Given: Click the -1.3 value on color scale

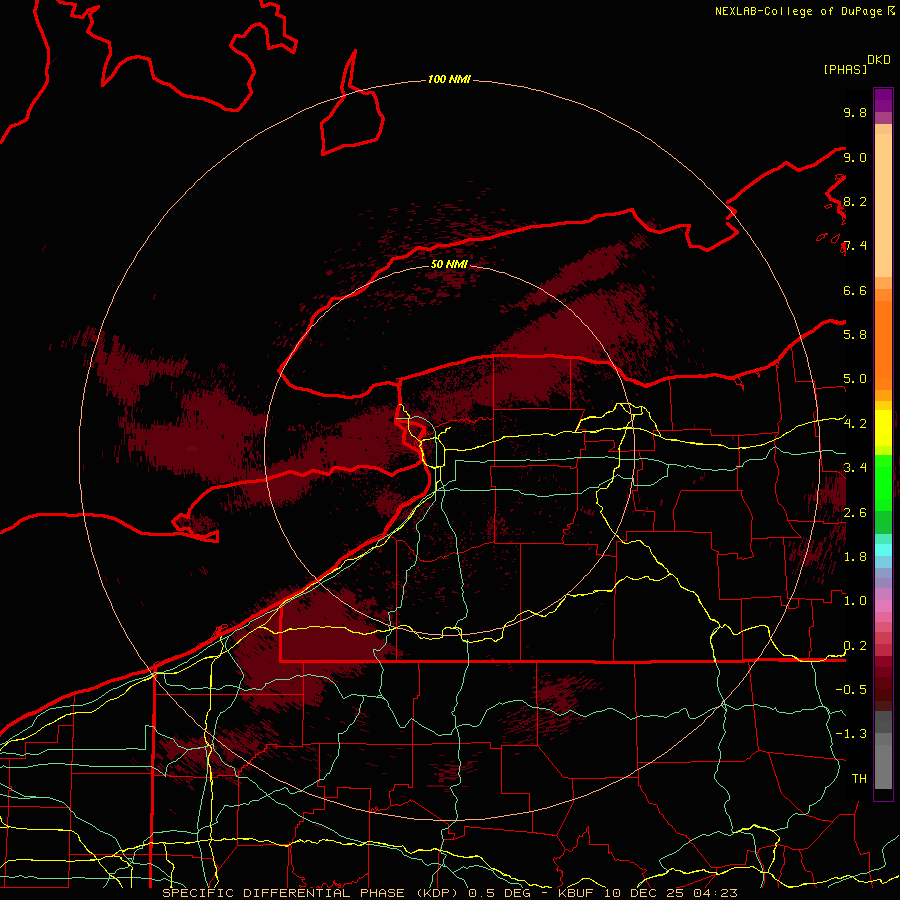Looking at the screenshot, I should pos(851,734).
